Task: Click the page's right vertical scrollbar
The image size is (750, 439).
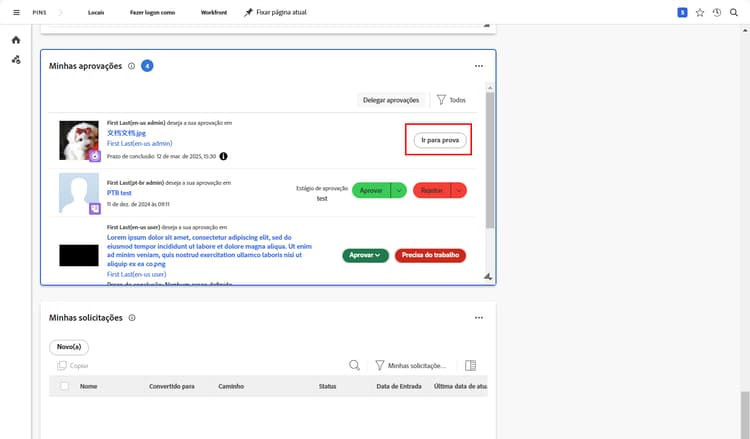Action: (745, 415)
